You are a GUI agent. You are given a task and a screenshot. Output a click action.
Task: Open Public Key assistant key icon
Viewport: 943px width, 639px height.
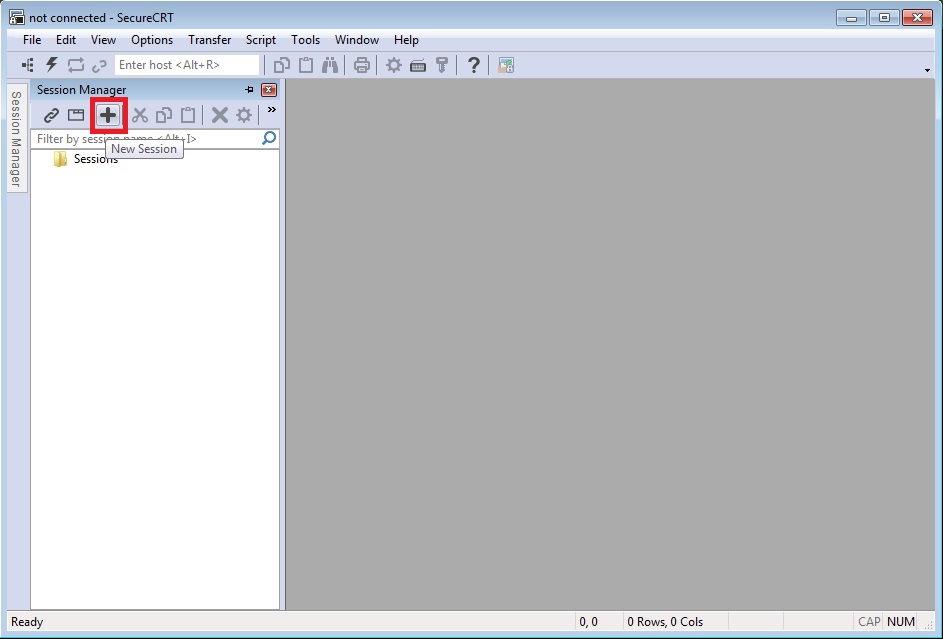[x=442, y=65]
